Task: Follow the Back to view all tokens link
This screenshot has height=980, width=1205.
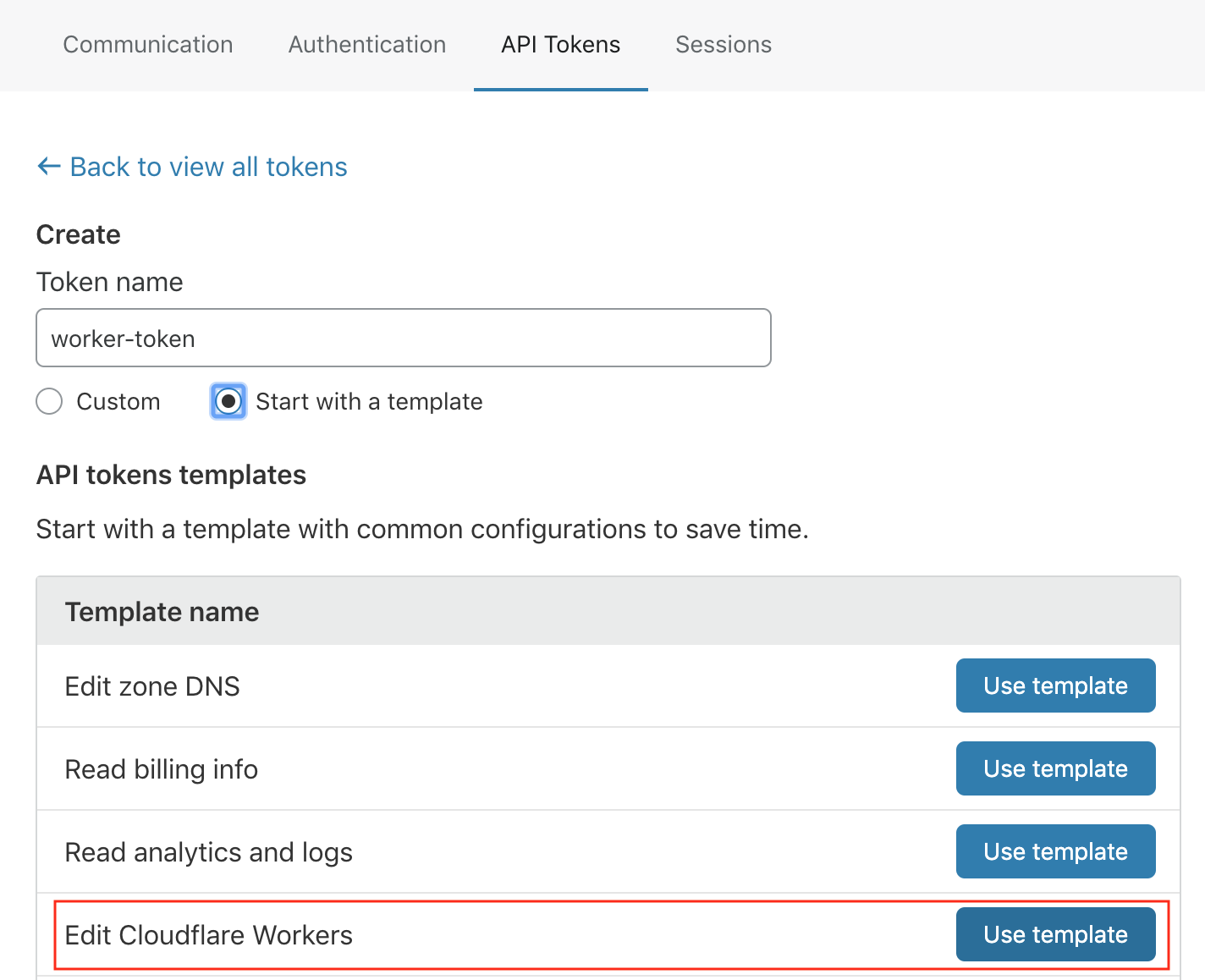Action: tap(208, 167)
